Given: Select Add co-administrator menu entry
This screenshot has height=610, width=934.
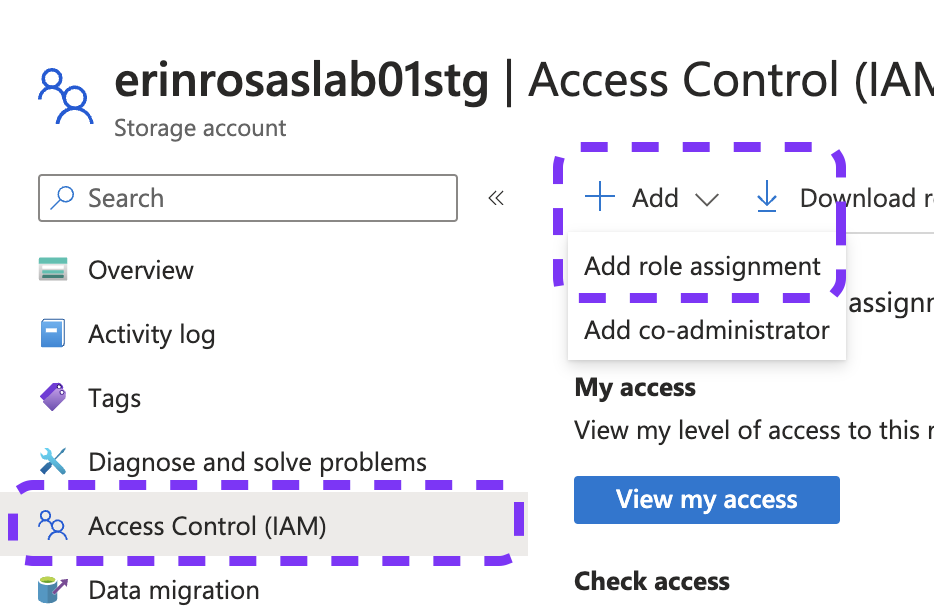Looking at the screenshot, I should pos(705,330).
